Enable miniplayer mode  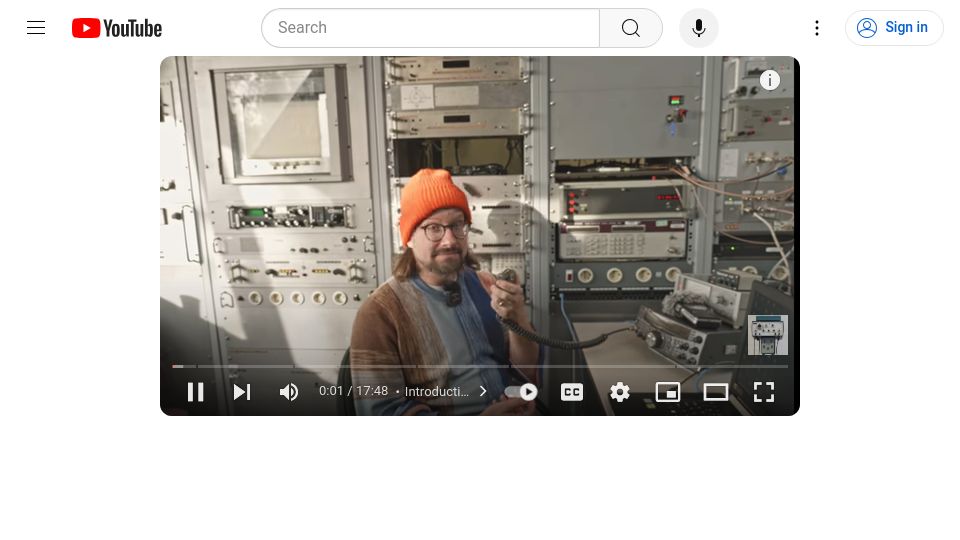click(667, 392)
